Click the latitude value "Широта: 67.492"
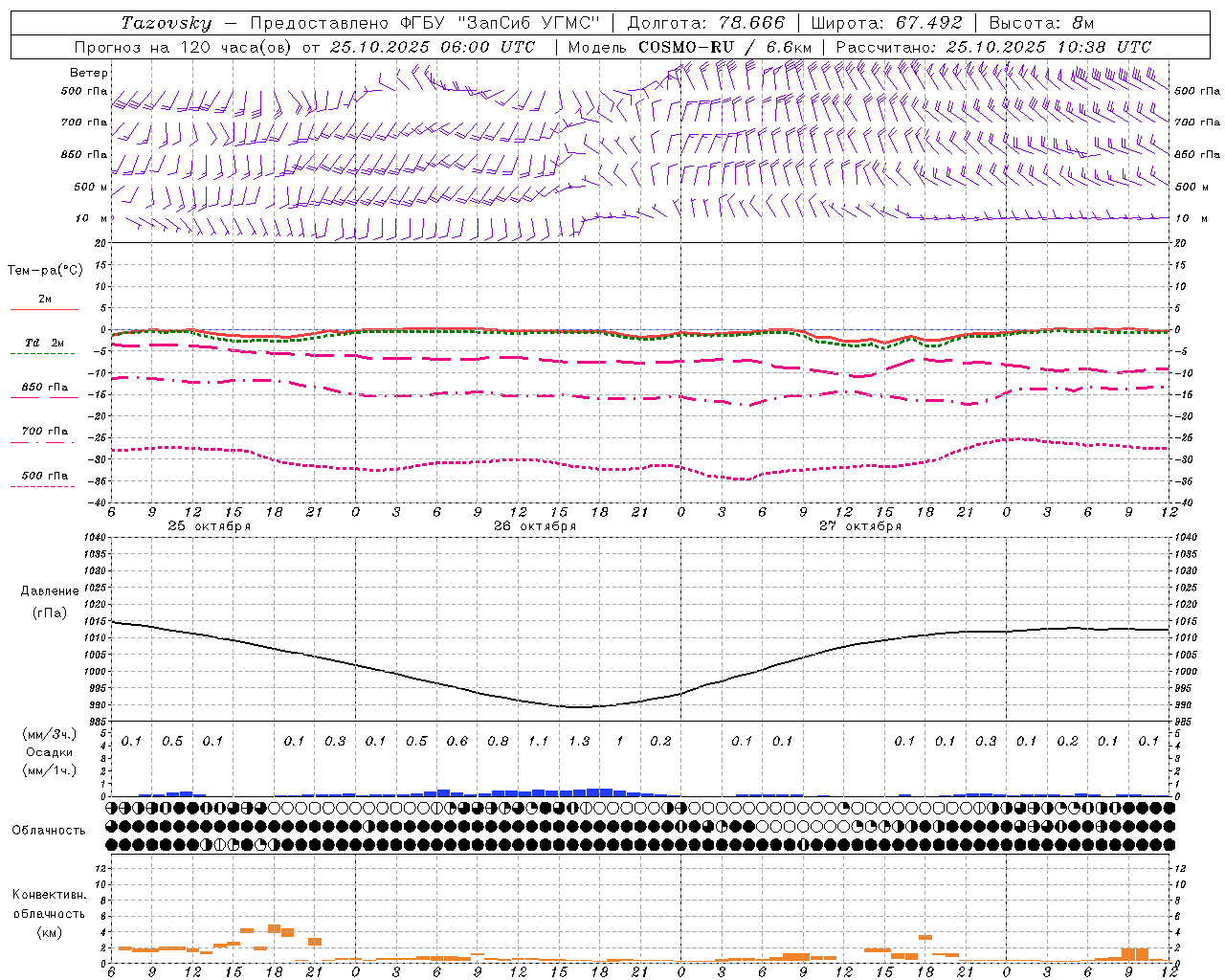Viewport: 1225px width, 980px height. 887,23
